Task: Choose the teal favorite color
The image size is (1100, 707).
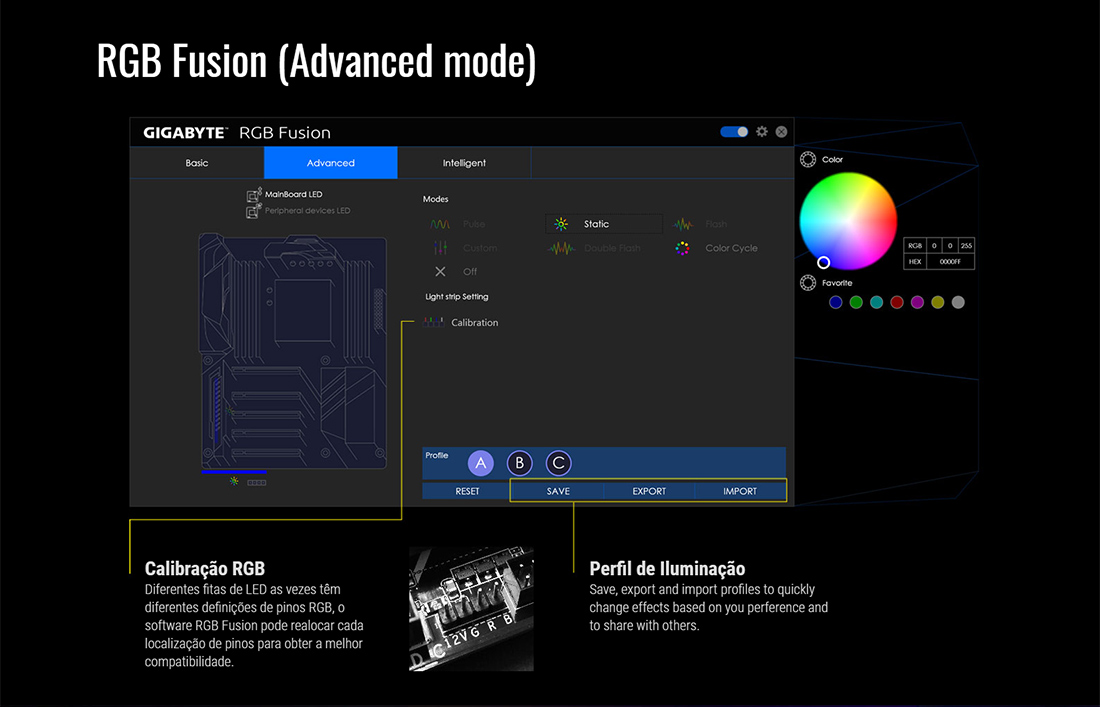Action: pyautogui.click(x=876, y=302)
